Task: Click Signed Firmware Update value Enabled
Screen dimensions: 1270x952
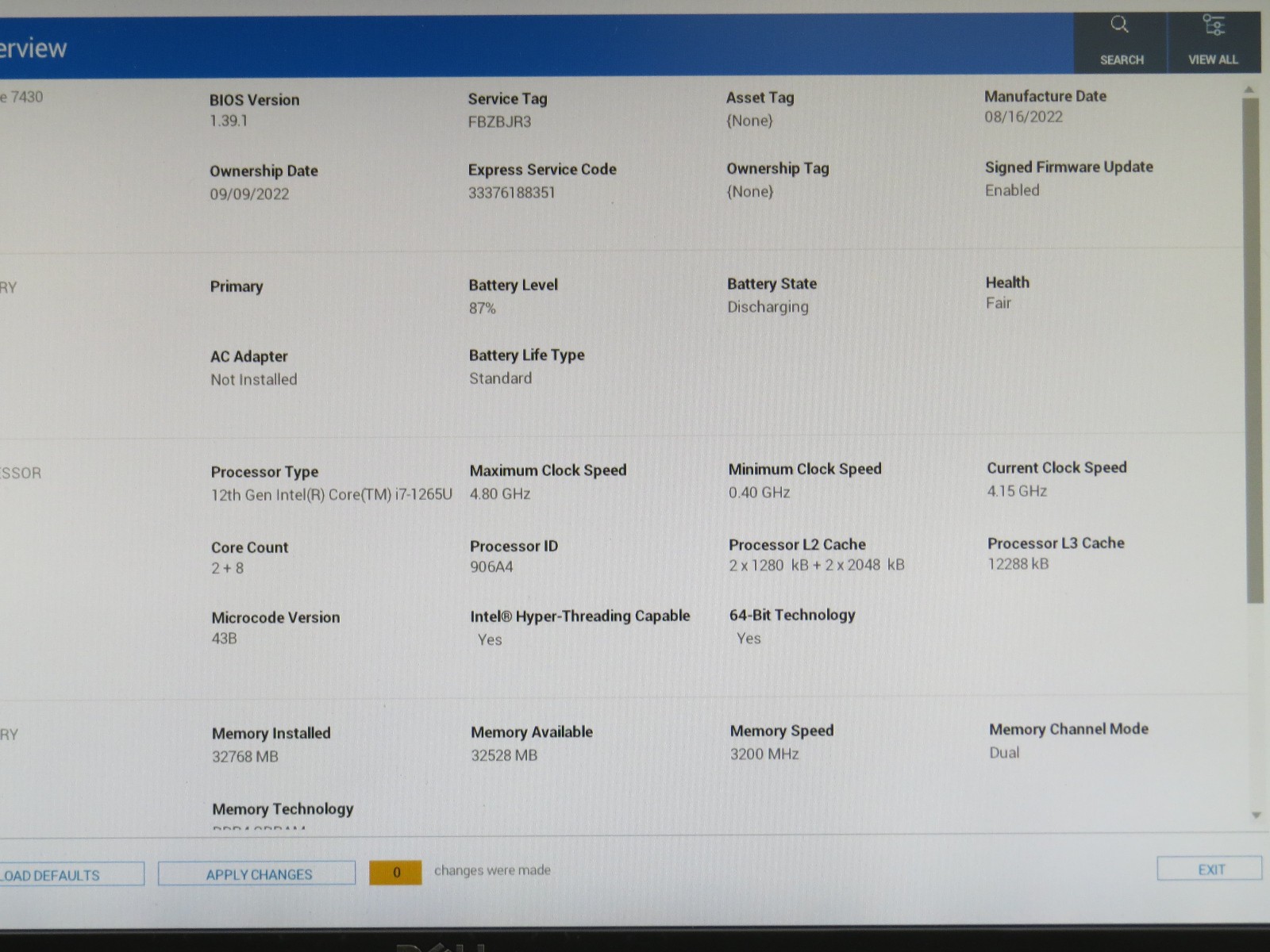Action: [1012, 190]
